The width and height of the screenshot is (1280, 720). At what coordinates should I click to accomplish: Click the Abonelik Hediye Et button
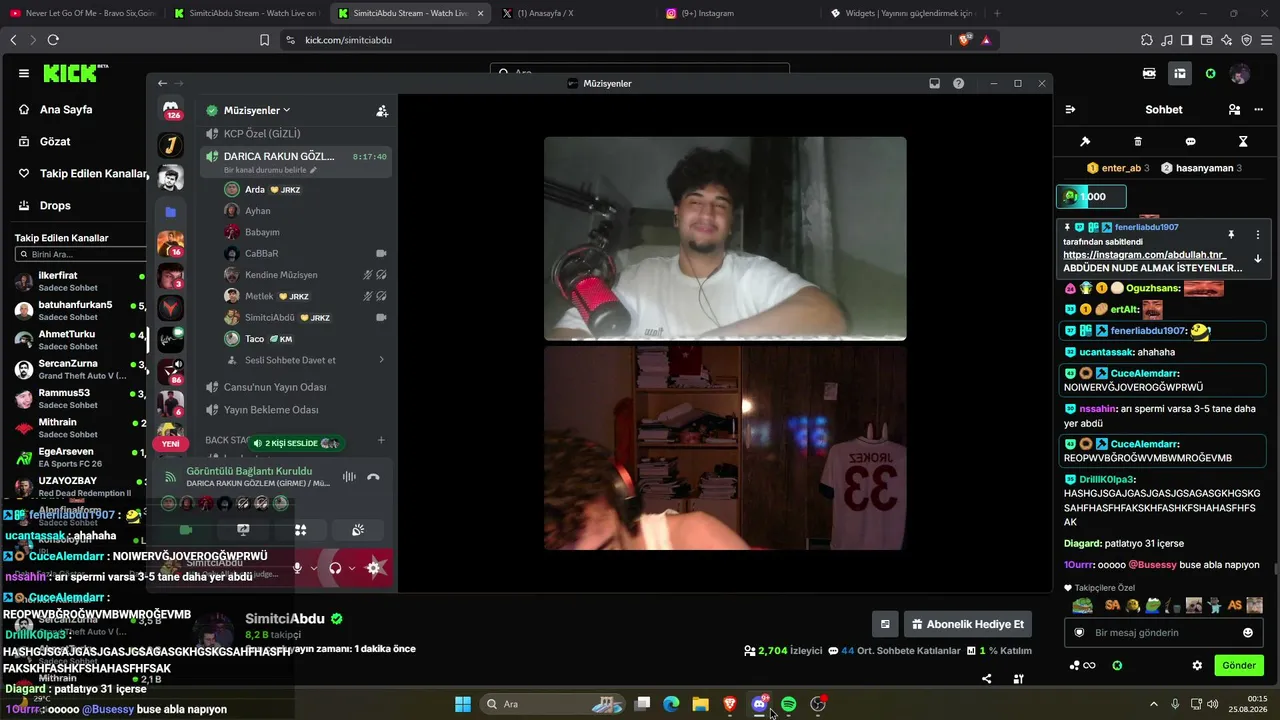[x=967, y=625]
